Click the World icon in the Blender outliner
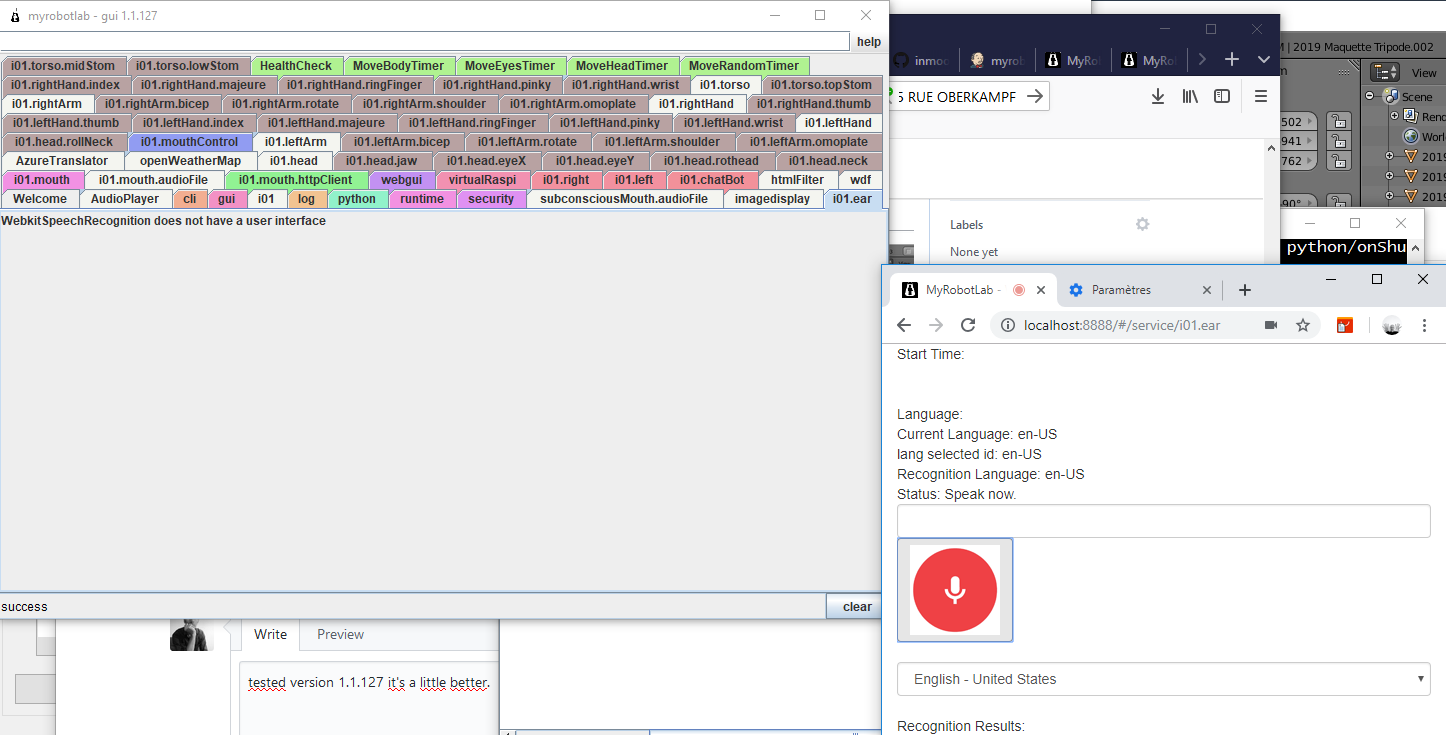This screenshot has width=1446, height=735. 1410,135
